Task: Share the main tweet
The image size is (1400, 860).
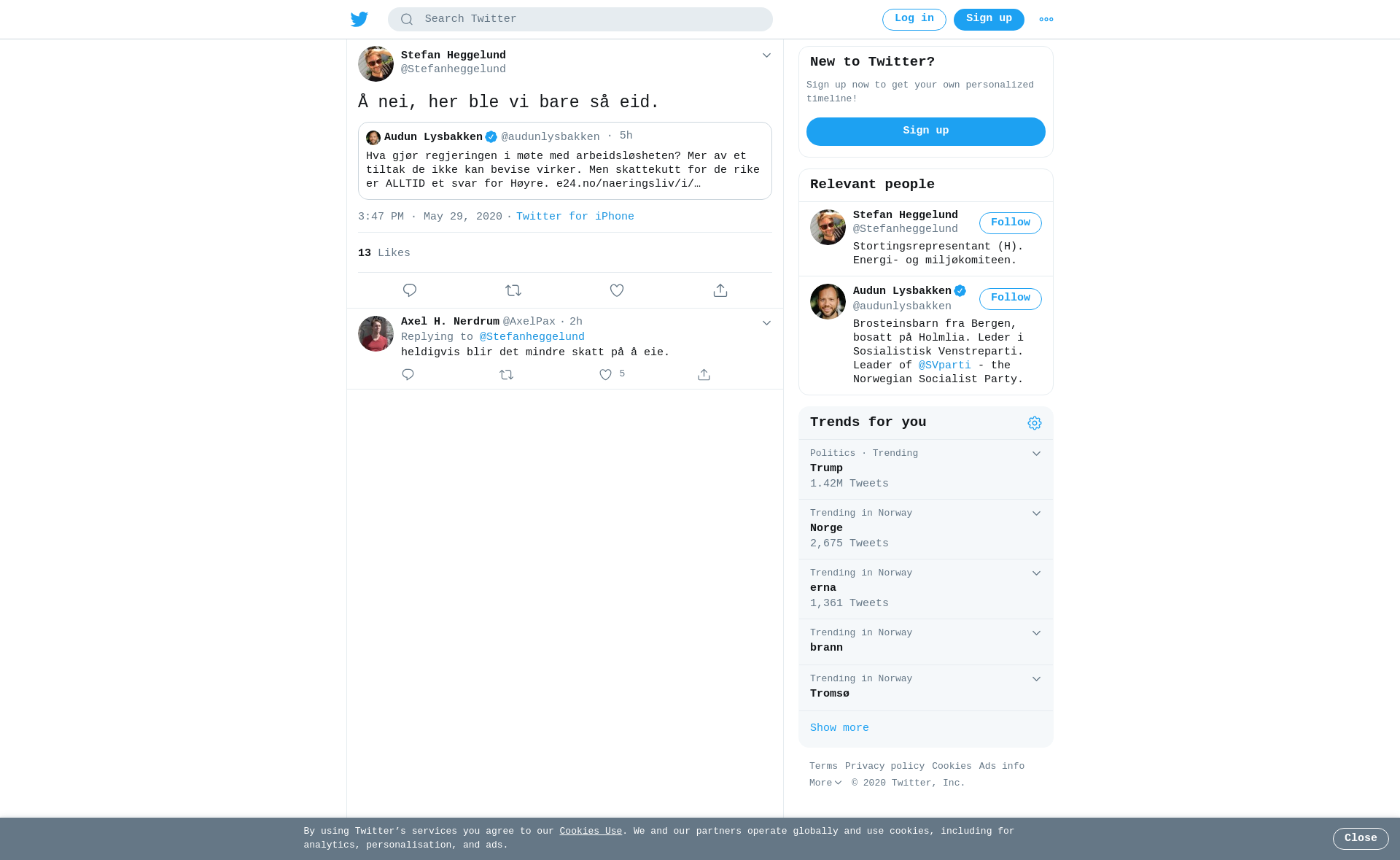Action: tap(720, 290)
